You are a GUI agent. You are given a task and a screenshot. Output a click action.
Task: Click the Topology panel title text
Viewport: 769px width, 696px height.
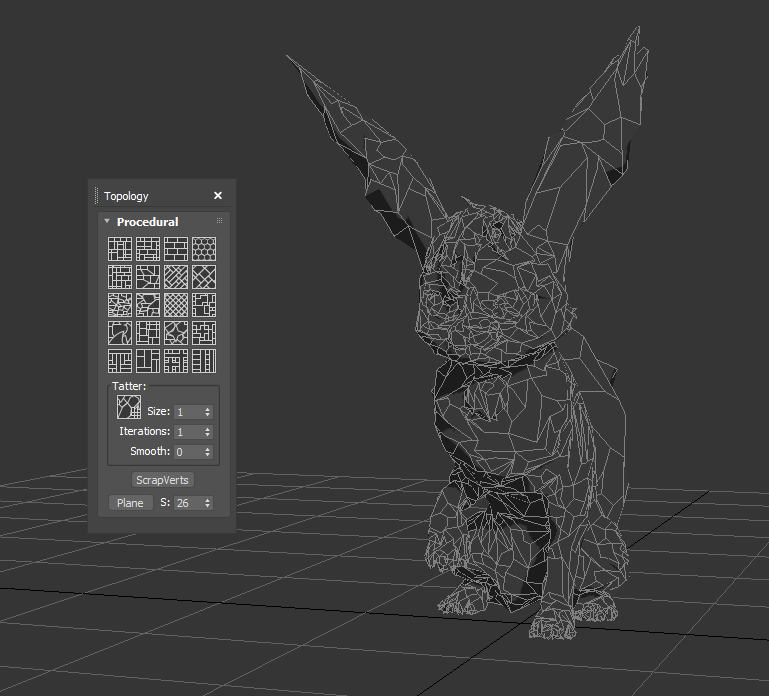[x=126, y=196]
